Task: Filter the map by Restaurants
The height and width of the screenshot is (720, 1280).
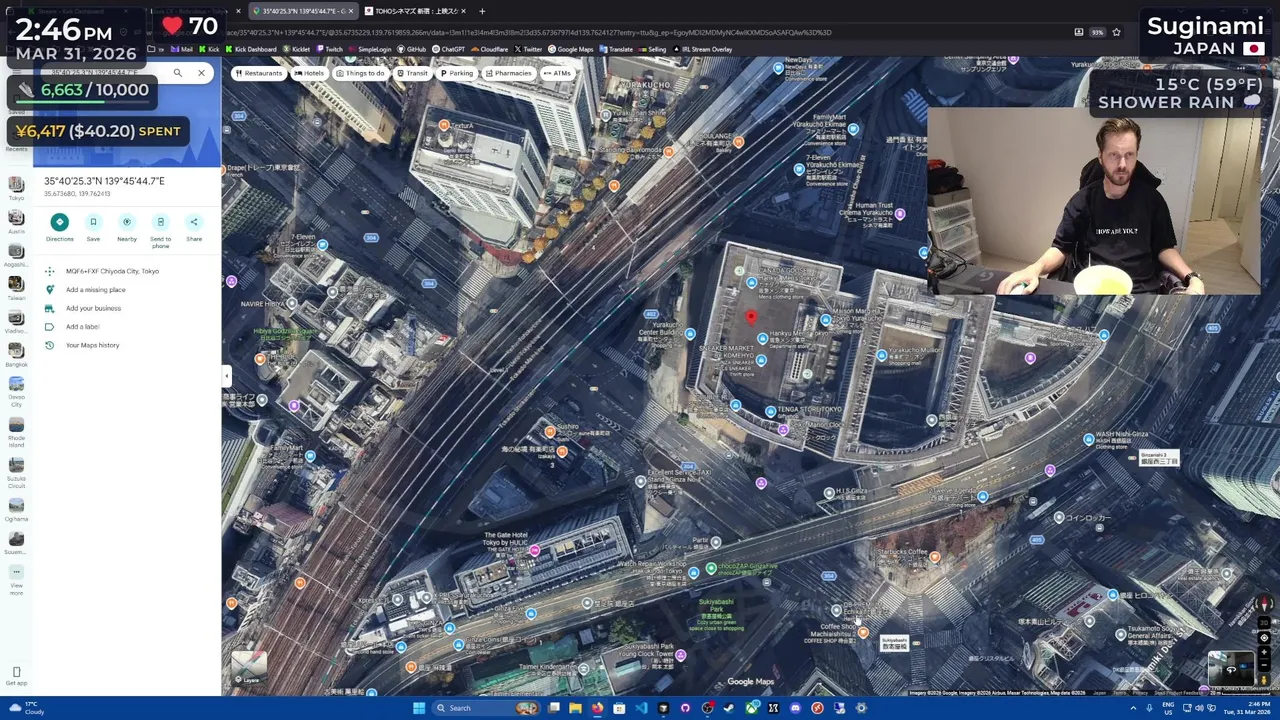Action: (258, 73)
